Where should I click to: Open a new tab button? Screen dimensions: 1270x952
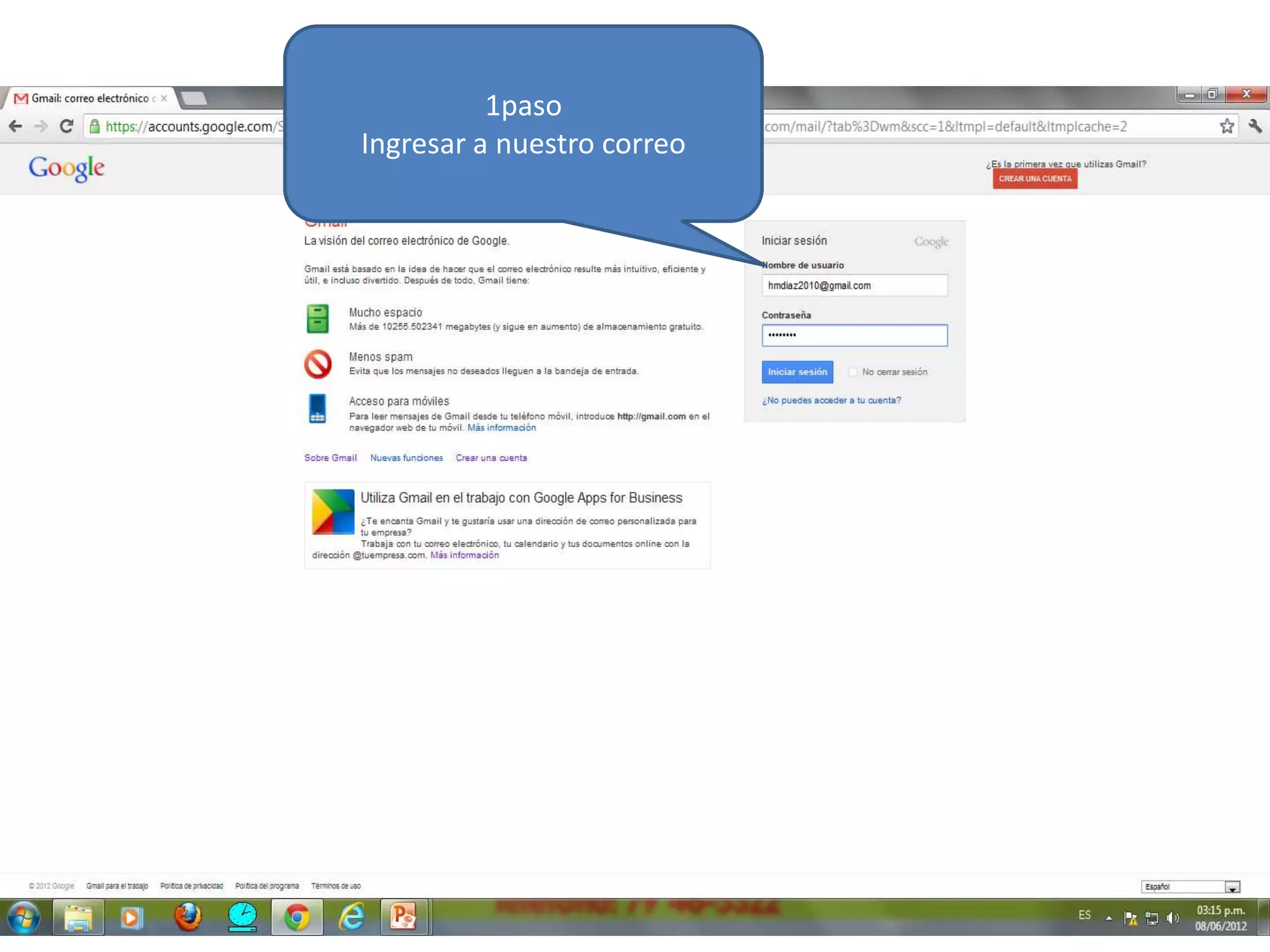pyautogui.click(x=194, y=99)
